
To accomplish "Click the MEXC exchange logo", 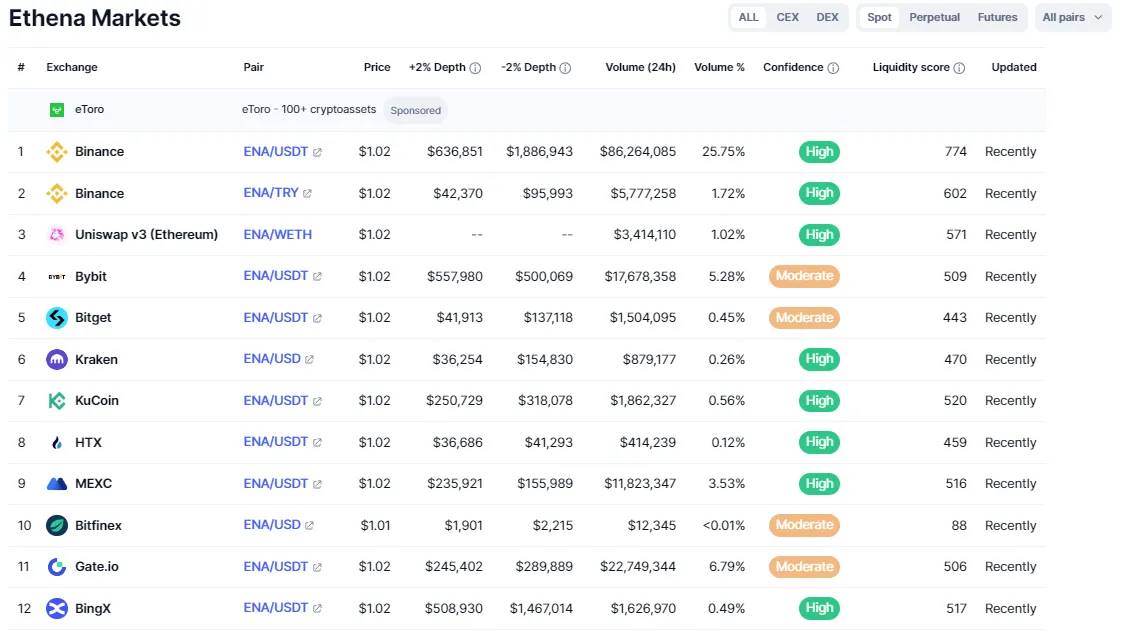I will [57, 483].
